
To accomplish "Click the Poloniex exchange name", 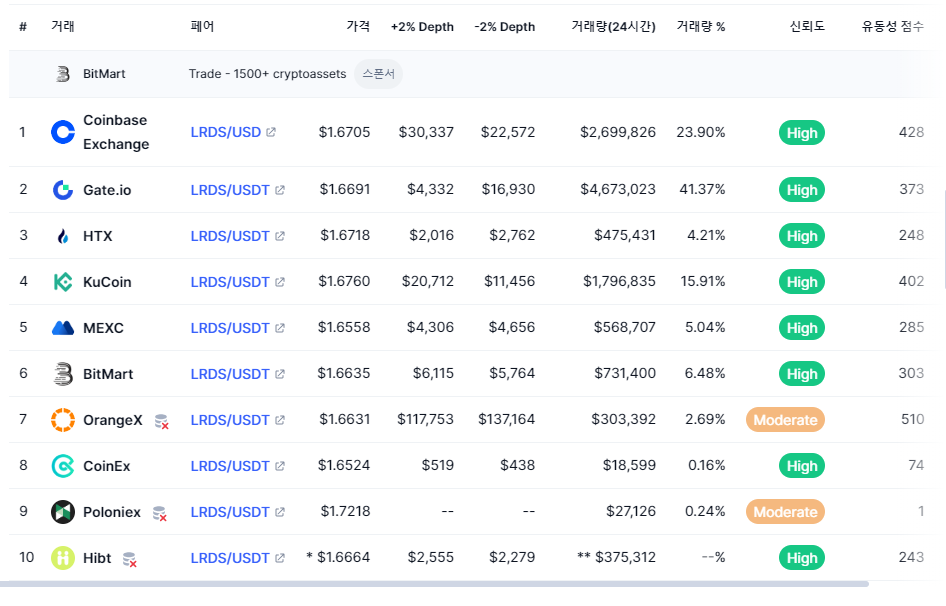I will [112, 512].
